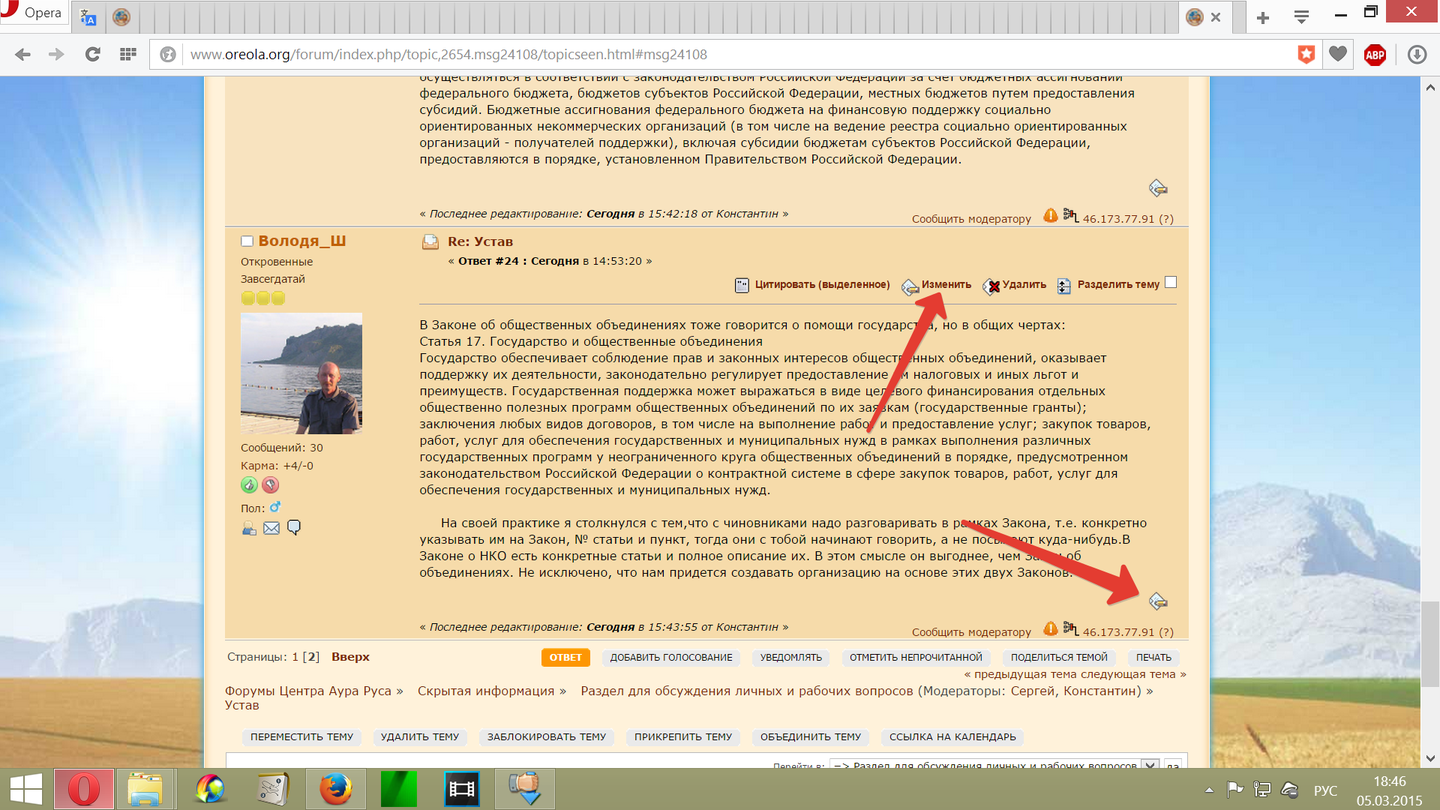The height and width of the screenshot is (810, 1440).
Task: Applaud Володя_Ш karma with green icon
Action: [x=249, y=485]
